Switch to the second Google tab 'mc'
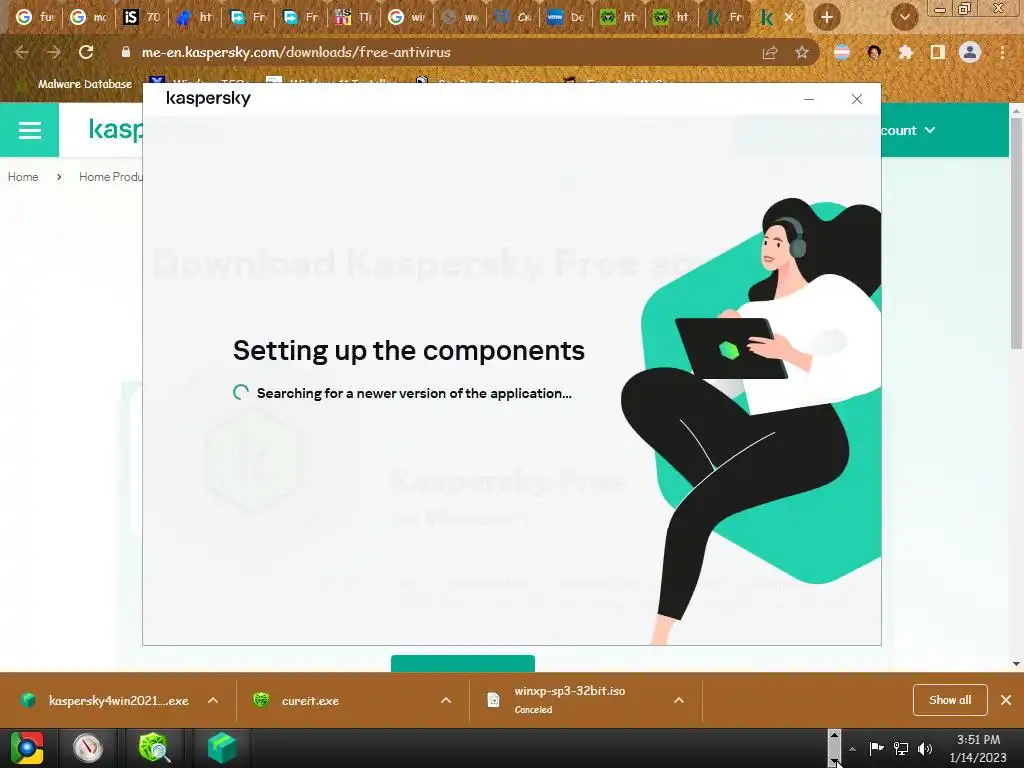The height and width of the screenshot is (768, 1024). pos(88,17)
